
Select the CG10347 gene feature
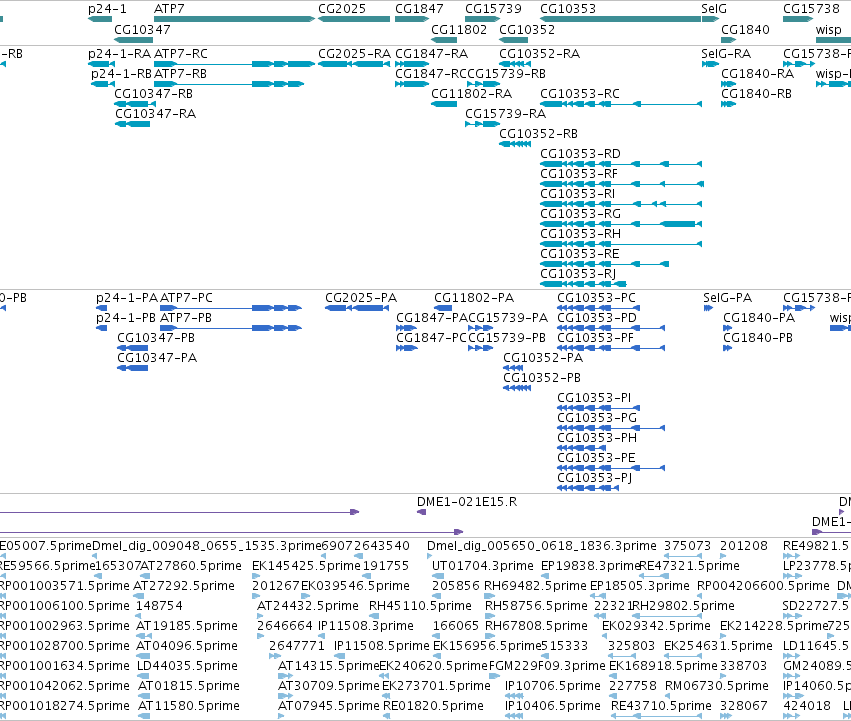pos(134,40)
